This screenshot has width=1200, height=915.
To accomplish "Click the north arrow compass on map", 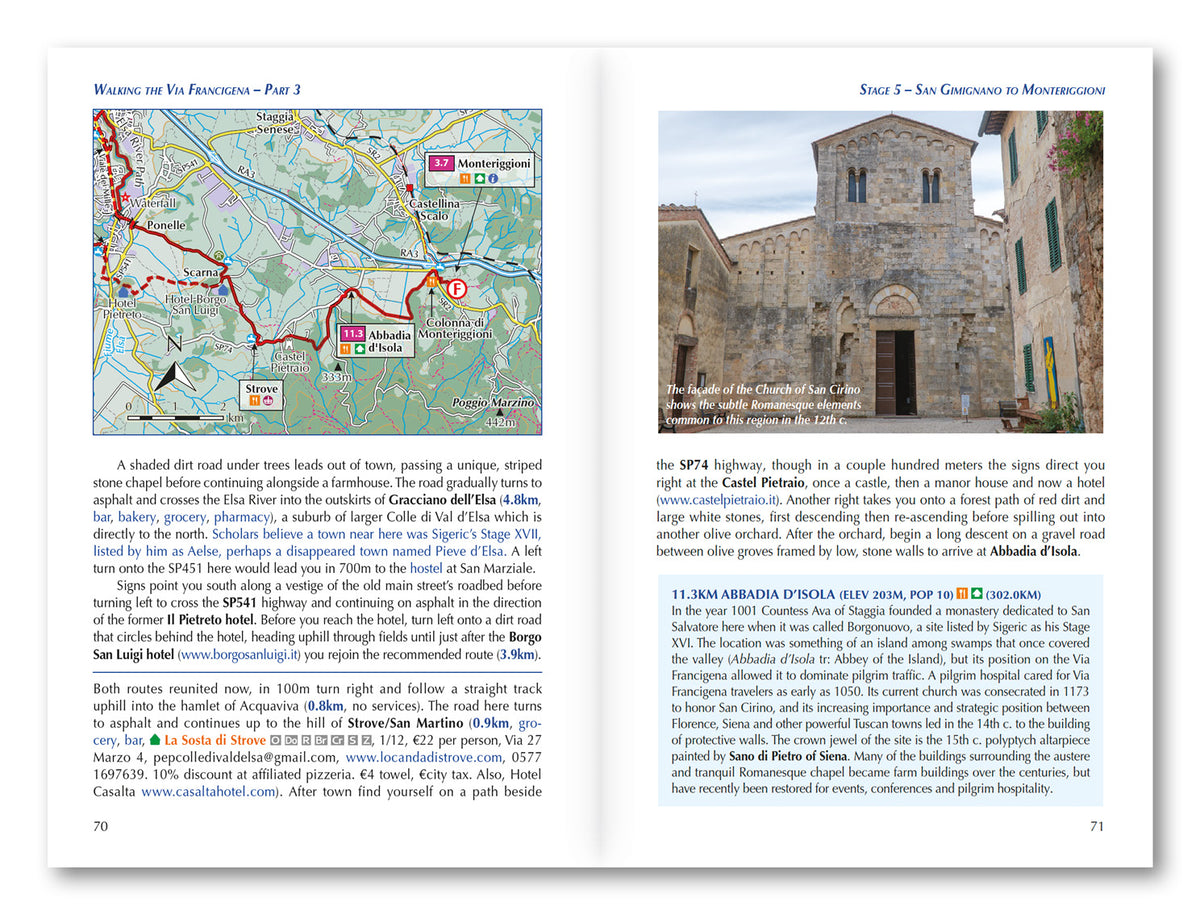I will (x=176, y=375).
